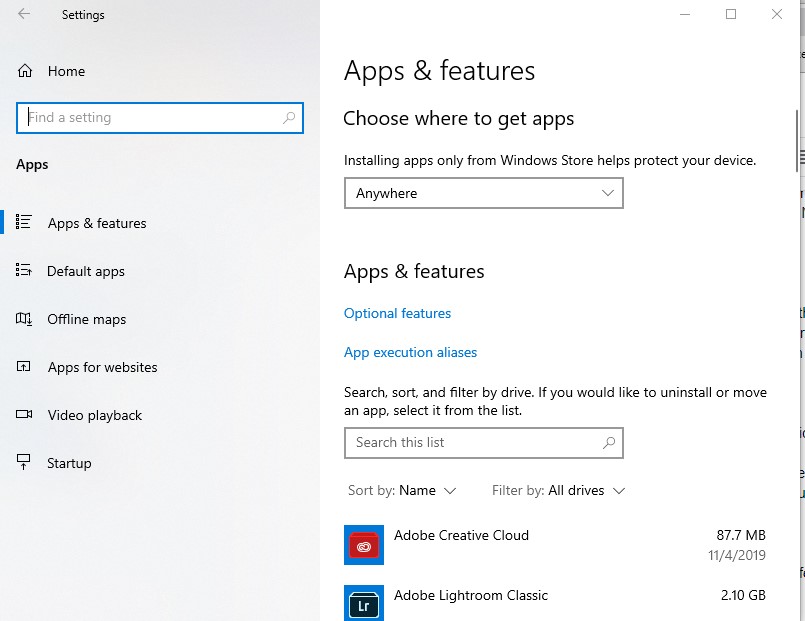Click the Find a setting search magnifier

(x=289, y=118)
